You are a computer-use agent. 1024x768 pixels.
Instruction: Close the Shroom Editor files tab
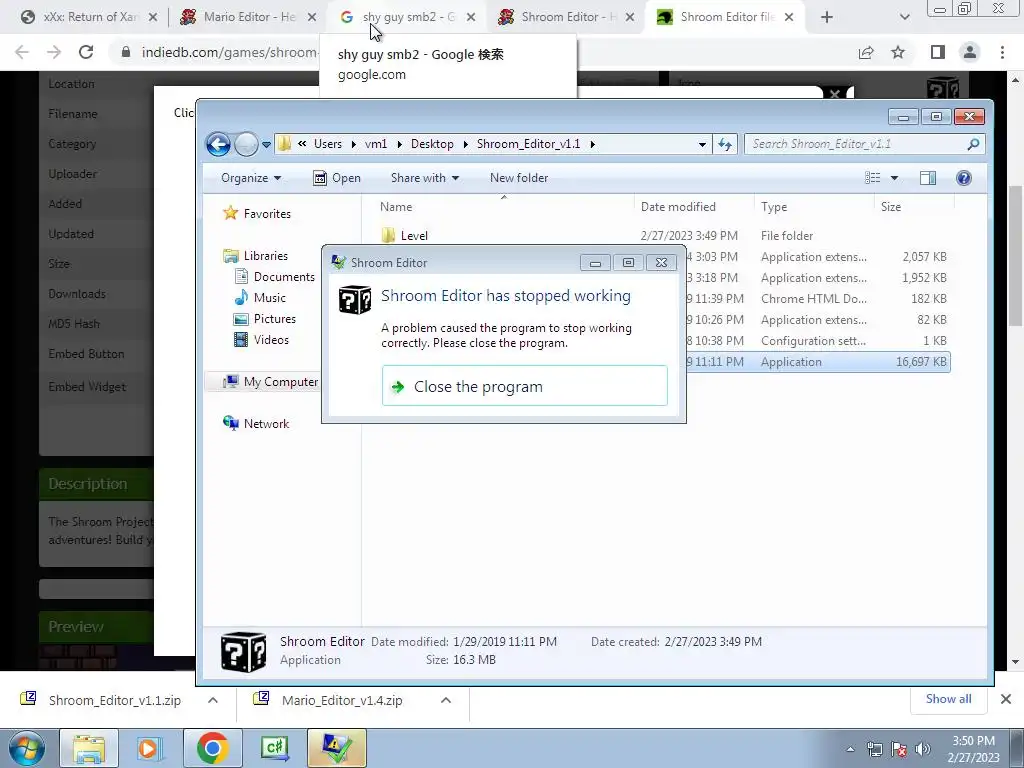click(x=789, y=17)
